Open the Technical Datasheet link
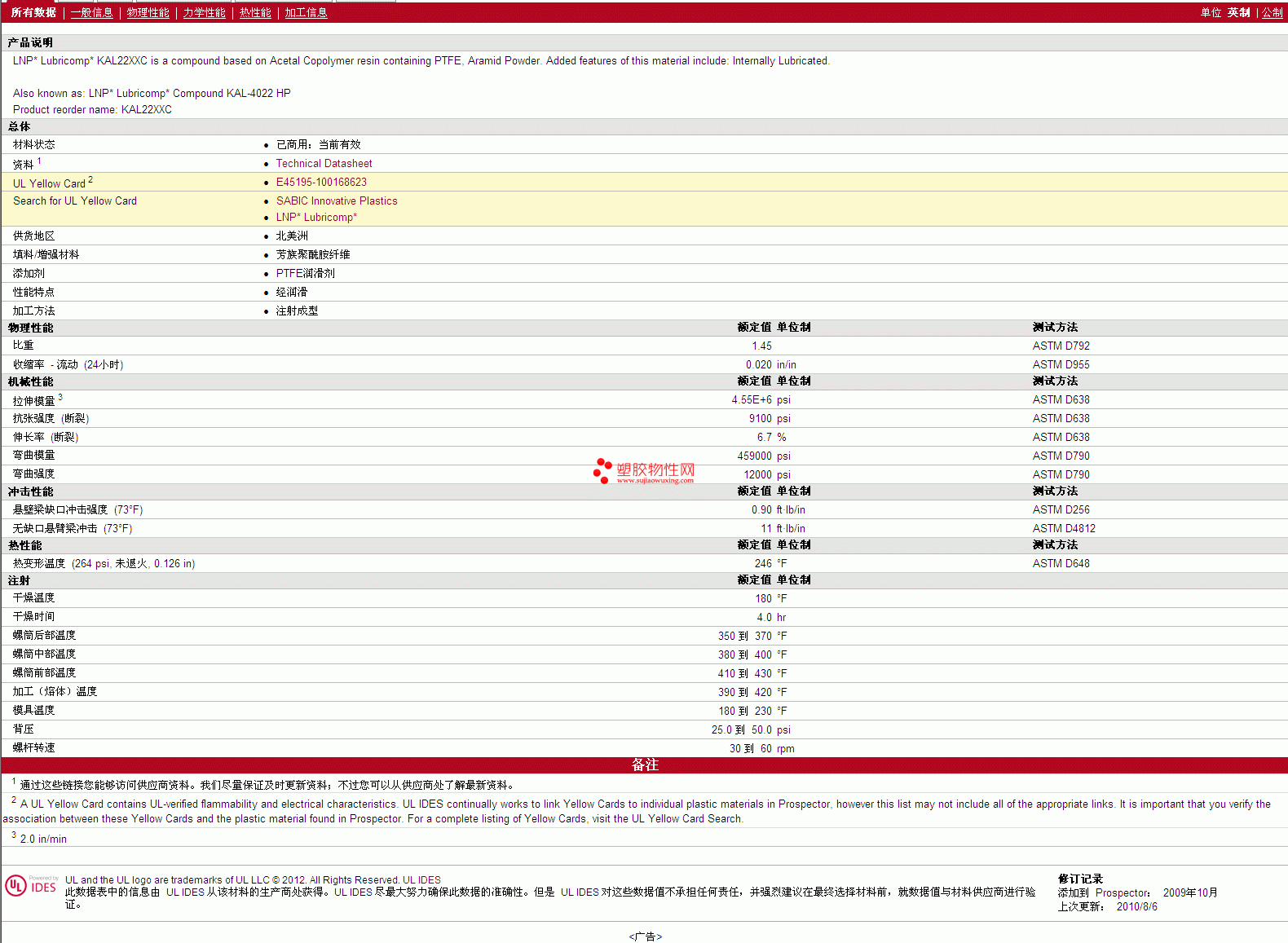The image size is (1288, 943). [324, 164]
